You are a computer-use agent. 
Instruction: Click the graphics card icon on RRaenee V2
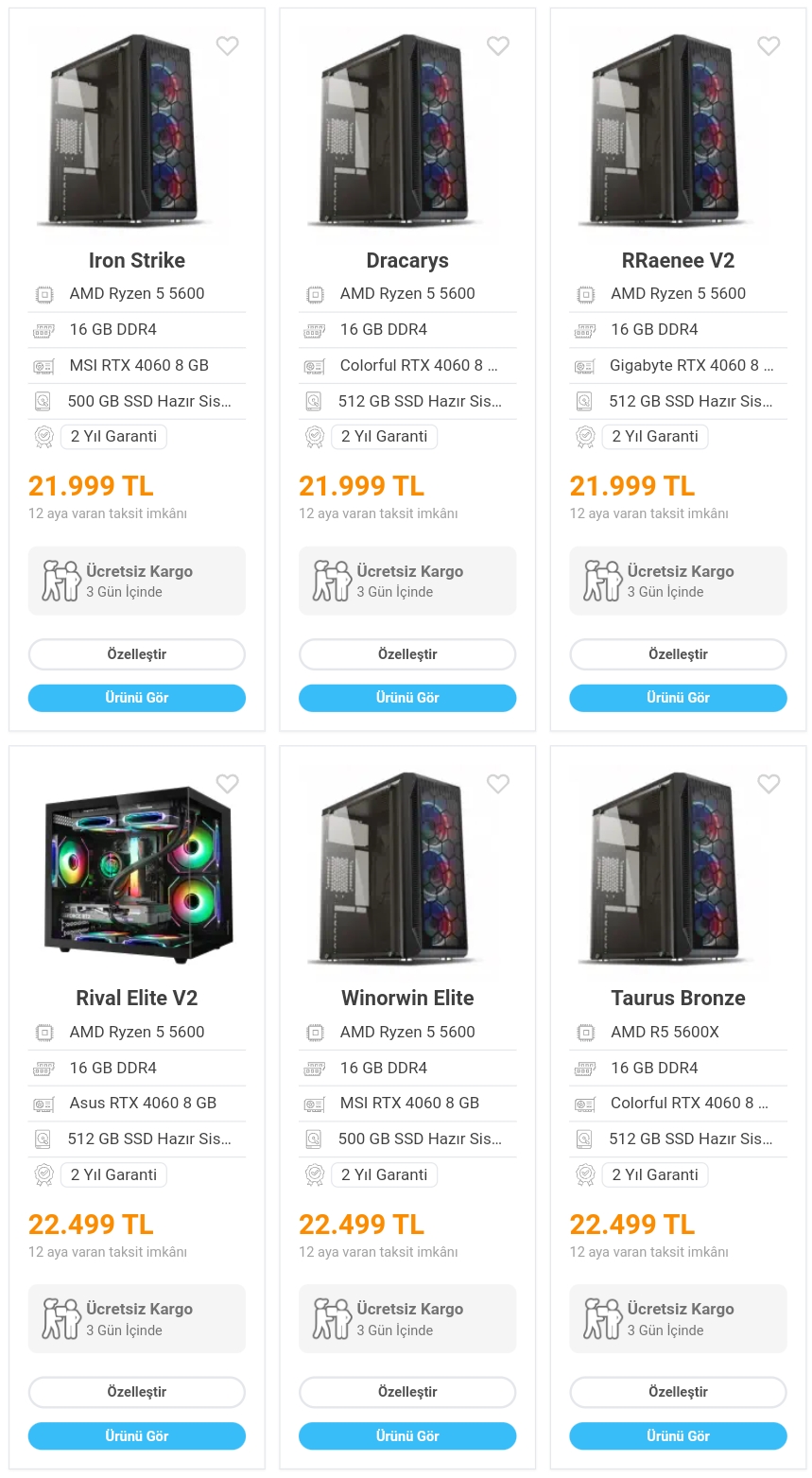click(x=585, y=366)
